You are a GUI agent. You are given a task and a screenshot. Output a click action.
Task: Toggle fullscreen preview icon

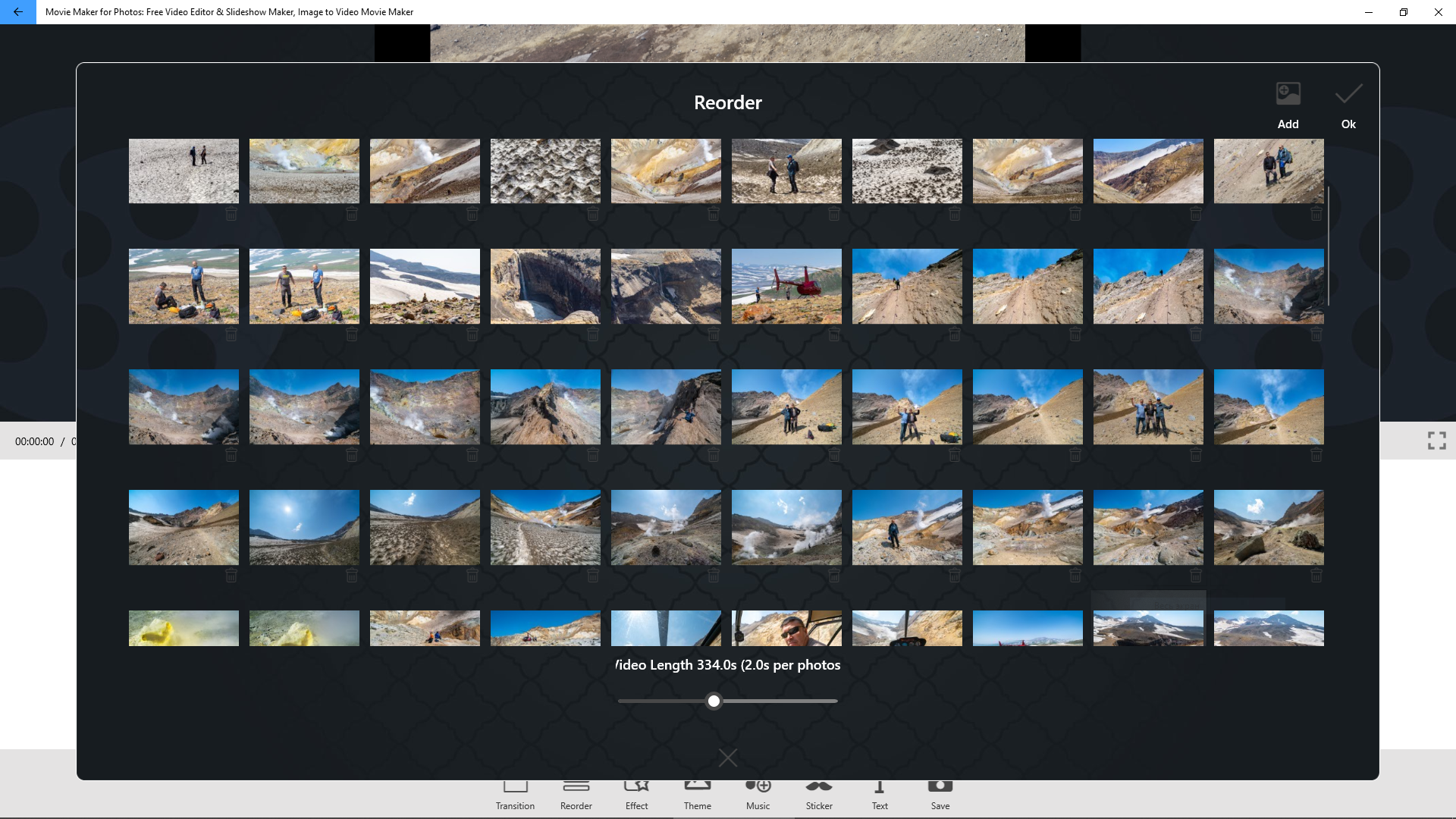(x=1436, y=441)
